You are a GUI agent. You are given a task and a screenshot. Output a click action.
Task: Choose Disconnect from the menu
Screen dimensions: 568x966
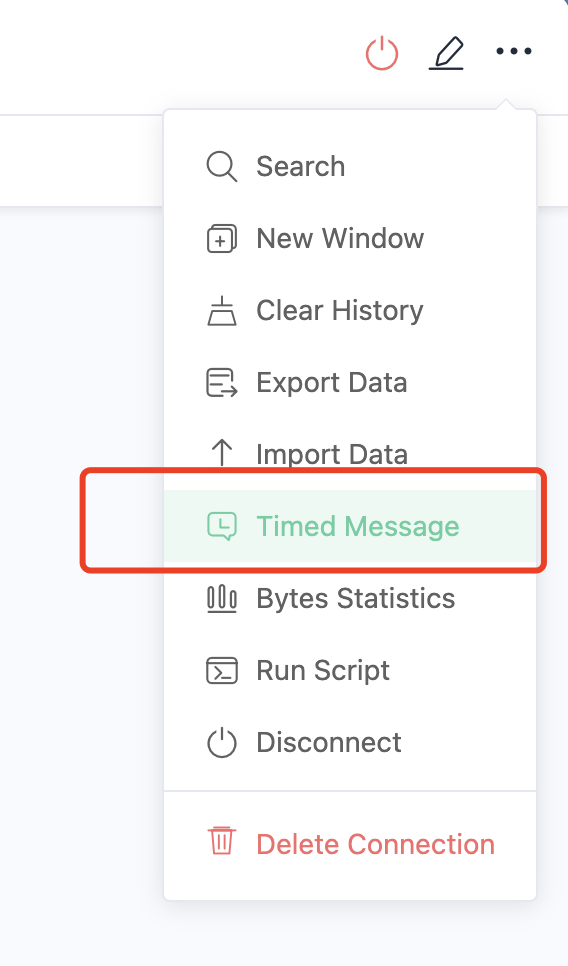coord(350,742)
